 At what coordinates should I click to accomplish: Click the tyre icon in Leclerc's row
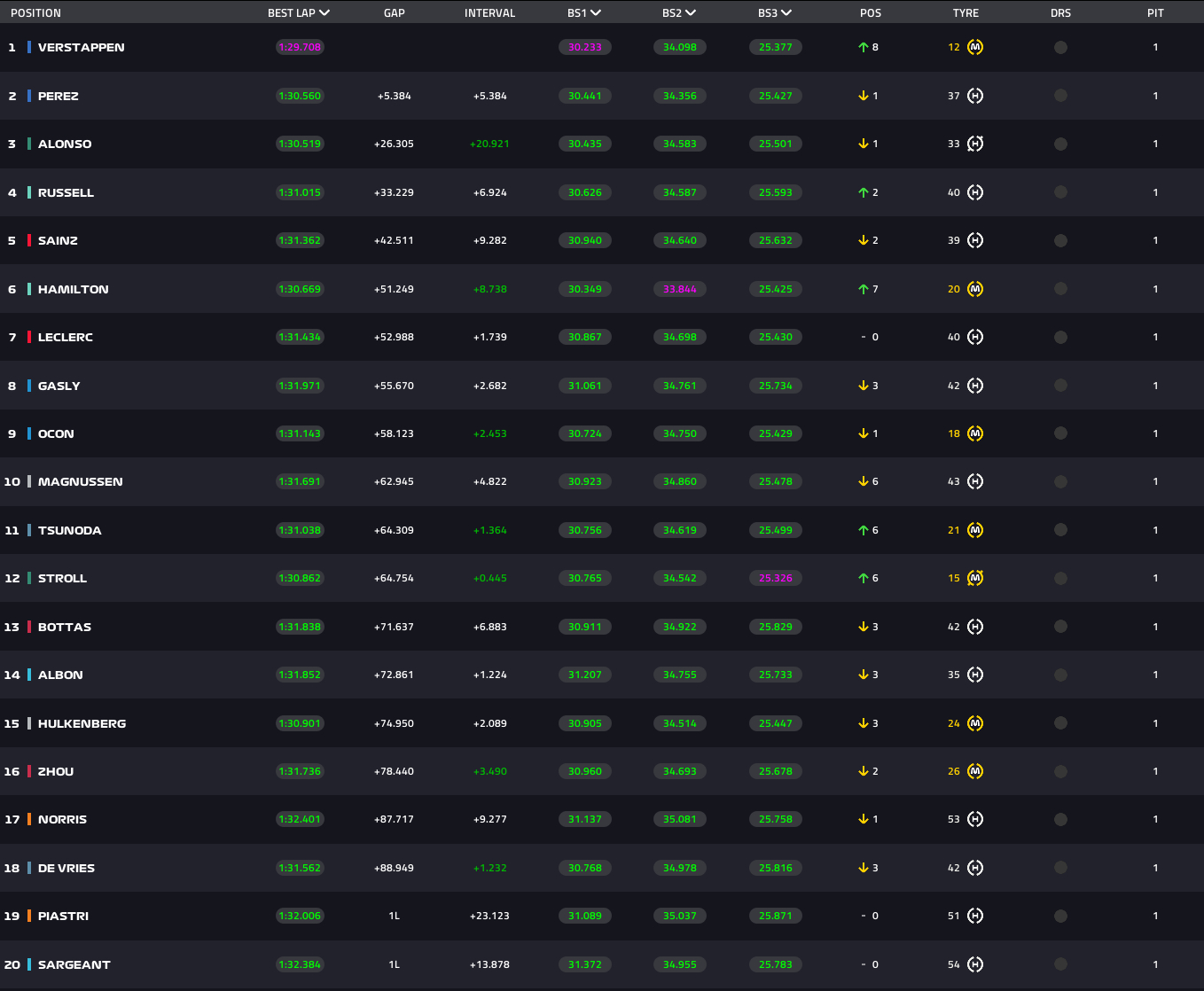(x=975, y=337)
